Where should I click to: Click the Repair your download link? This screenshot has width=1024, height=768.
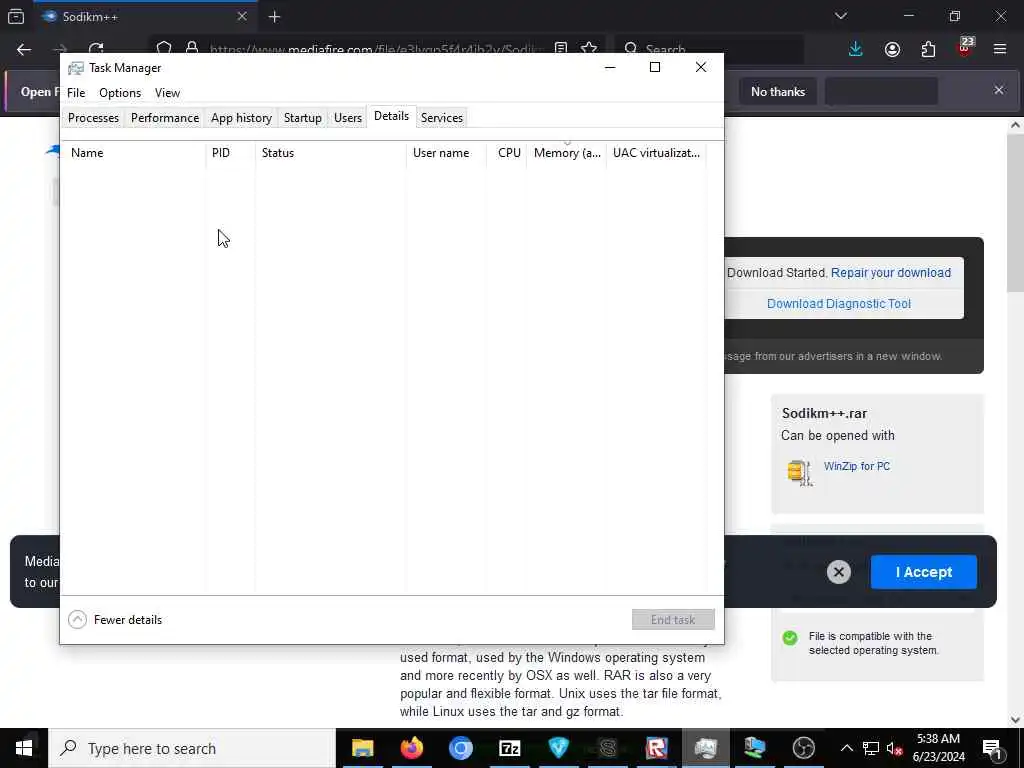[x=891, y=273]
